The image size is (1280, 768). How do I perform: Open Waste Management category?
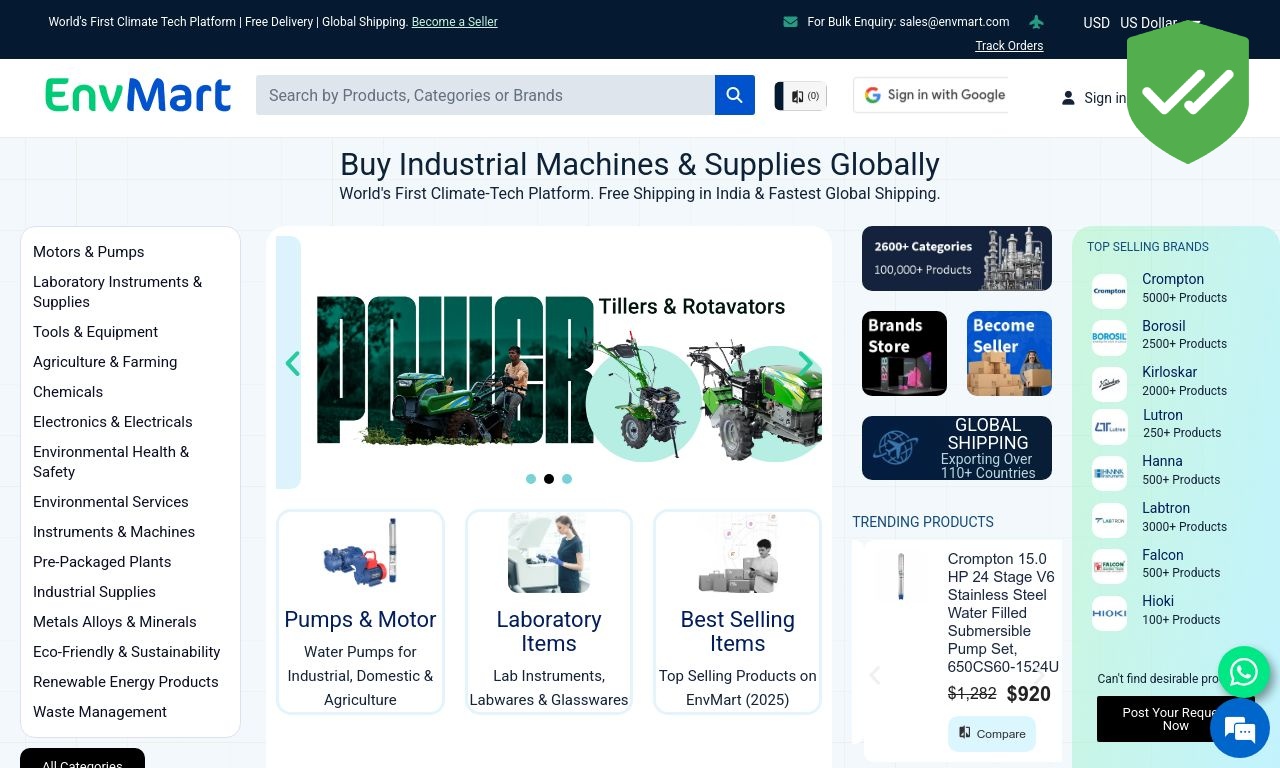[100, 712]
